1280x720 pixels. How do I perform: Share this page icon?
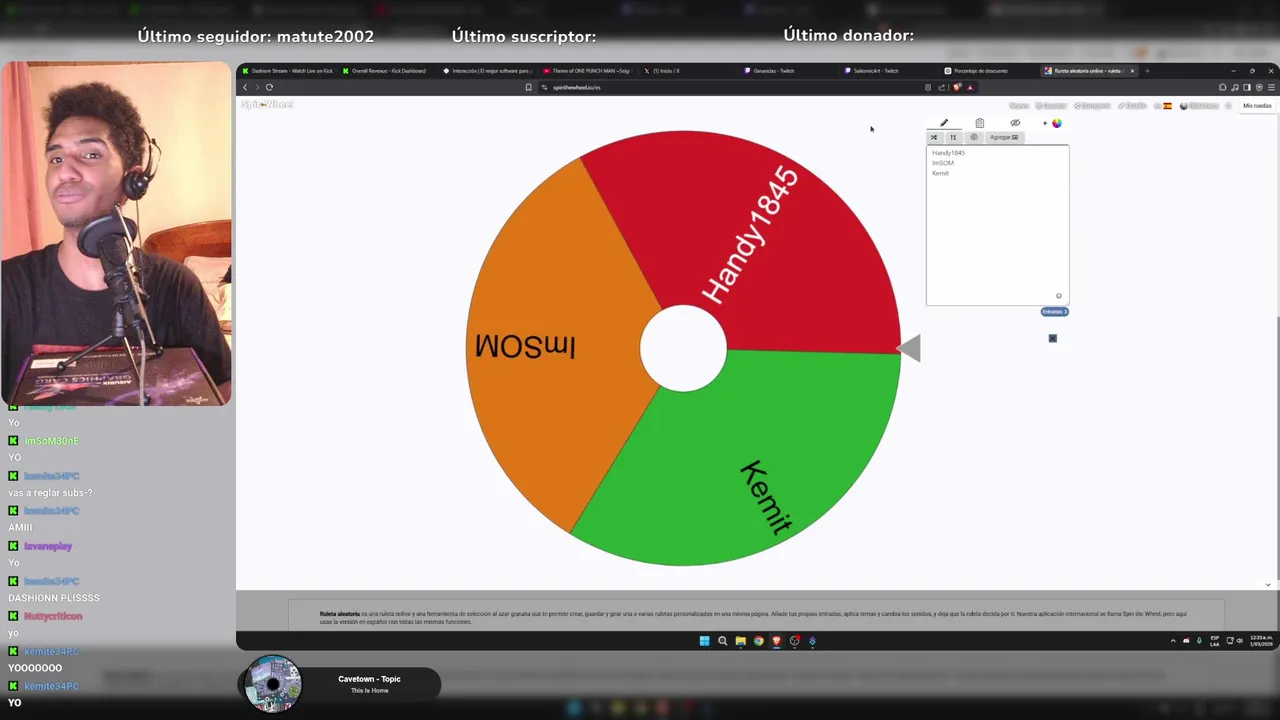point(942,87)
